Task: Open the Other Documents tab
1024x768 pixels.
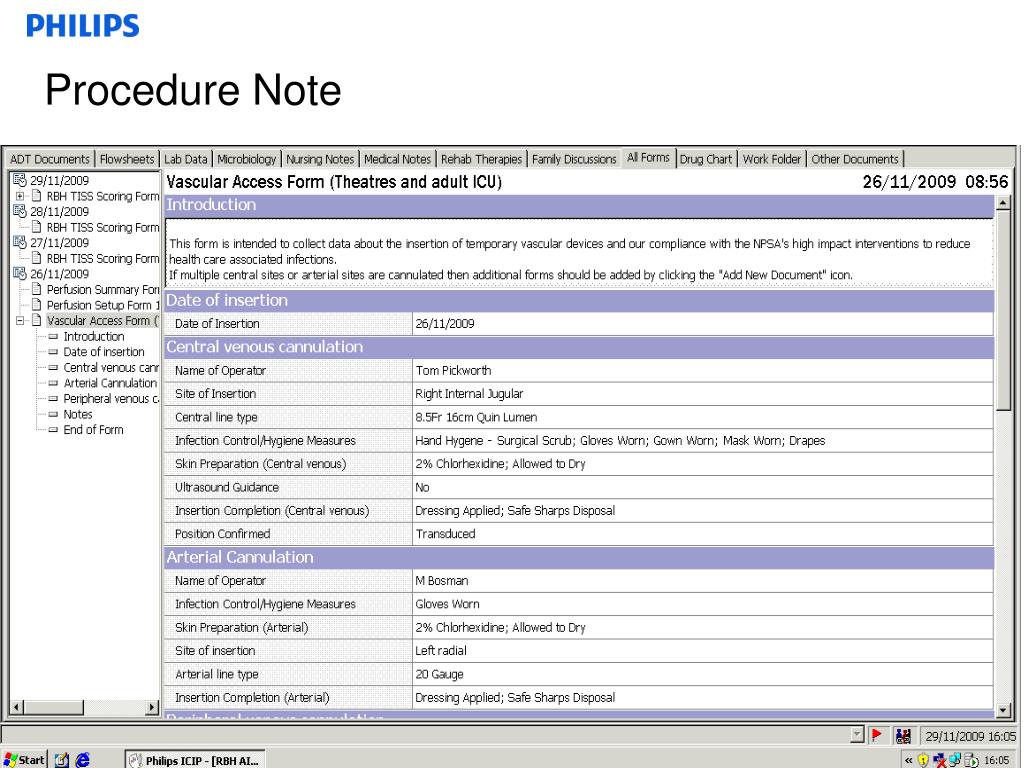Action: coord(855,159)
